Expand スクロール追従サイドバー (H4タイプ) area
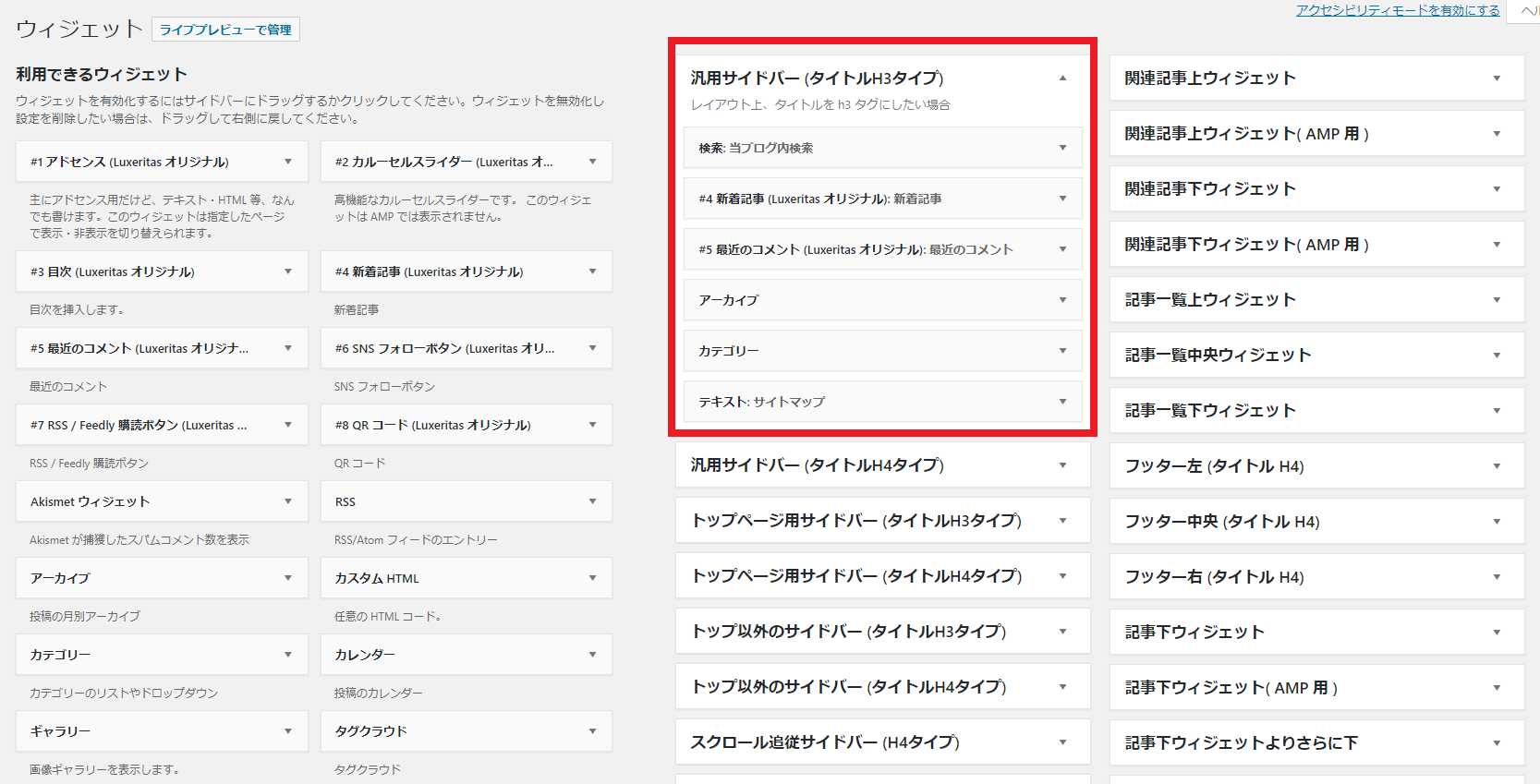 tap(1062, 742)
